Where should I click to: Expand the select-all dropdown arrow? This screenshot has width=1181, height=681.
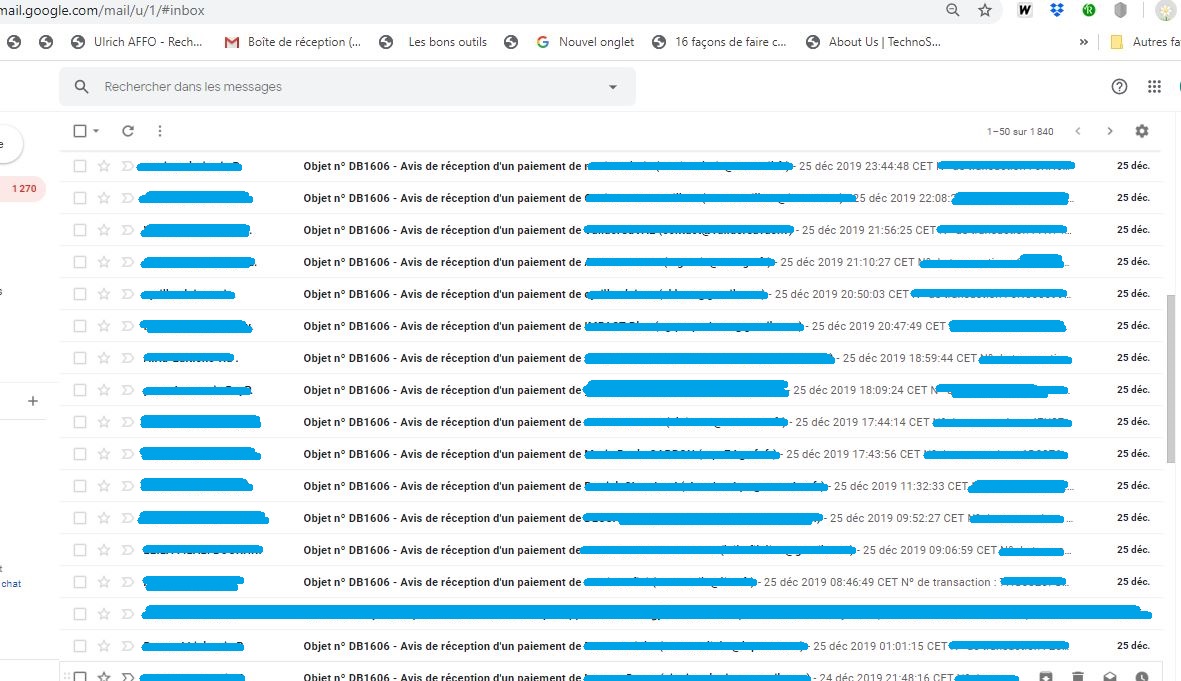point(96,131)
